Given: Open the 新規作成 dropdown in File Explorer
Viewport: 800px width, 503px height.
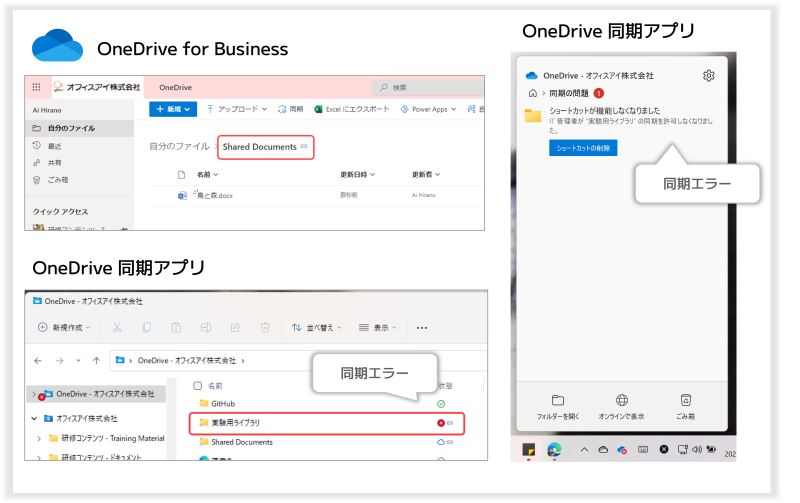Looking at the screenshot, I should (64, 328).
